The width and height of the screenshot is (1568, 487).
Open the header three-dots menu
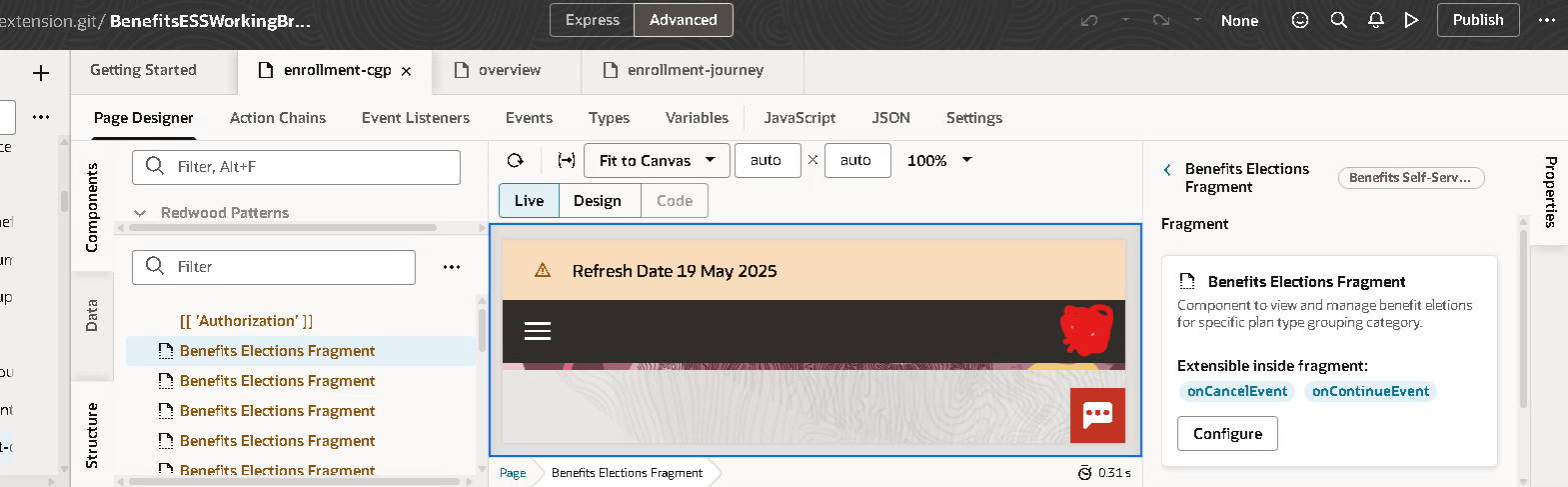pyautogui.click(x=1547, y=20)
